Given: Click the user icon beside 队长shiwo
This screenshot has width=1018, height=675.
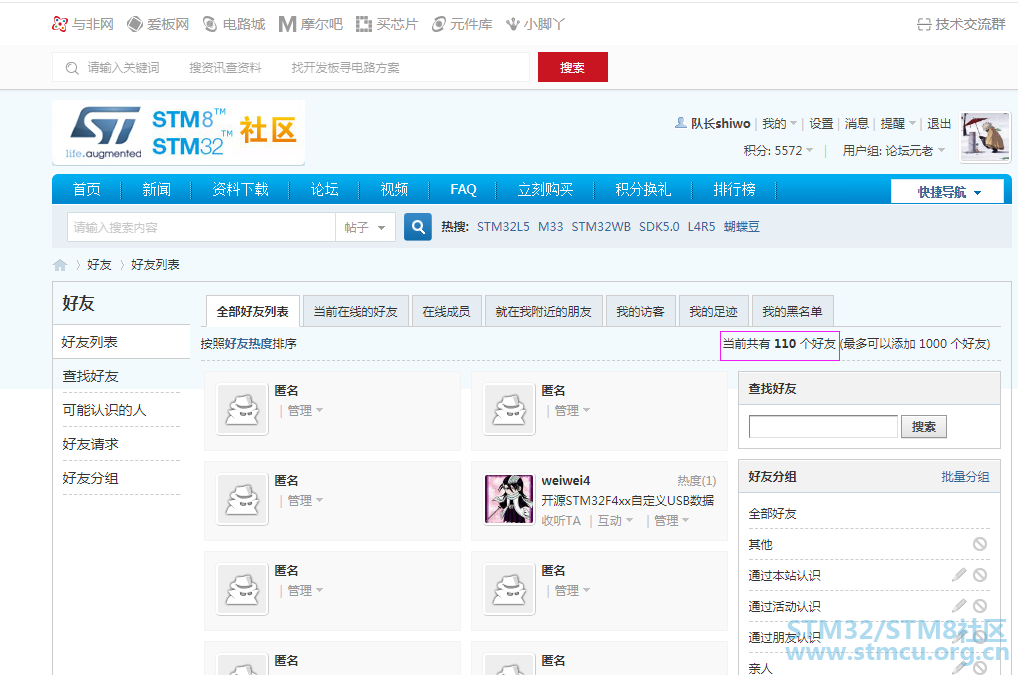Looking at the screenshot, I should 680,122.
